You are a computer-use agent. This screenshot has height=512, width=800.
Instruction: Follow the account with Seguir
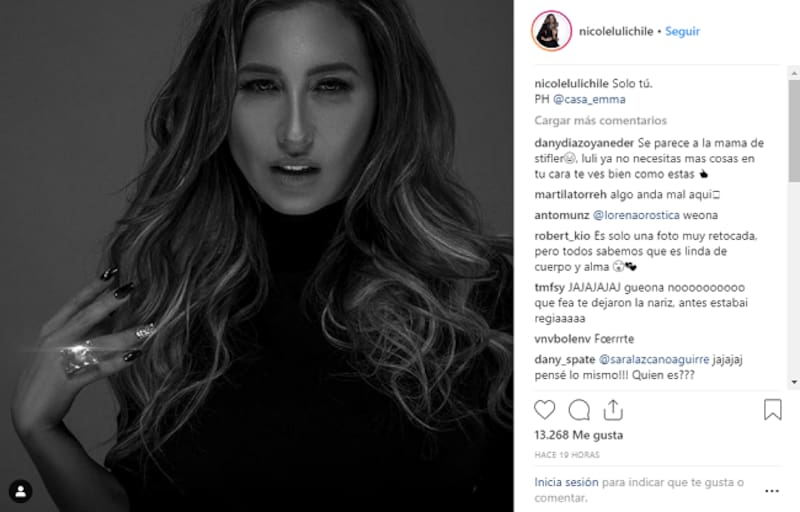pos(682,31)
